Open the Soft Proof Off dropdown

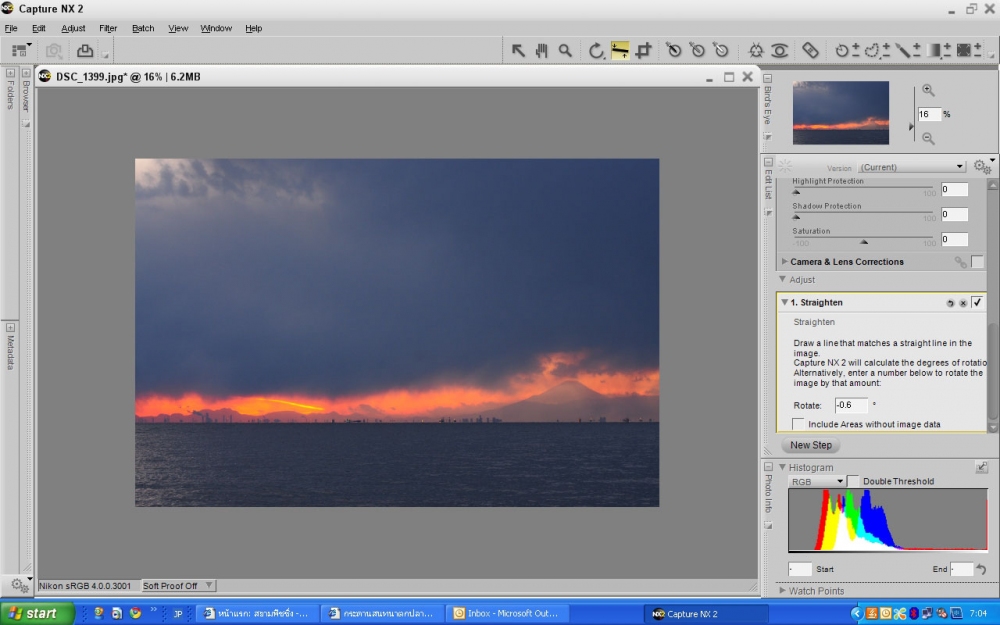pos(177,585)
